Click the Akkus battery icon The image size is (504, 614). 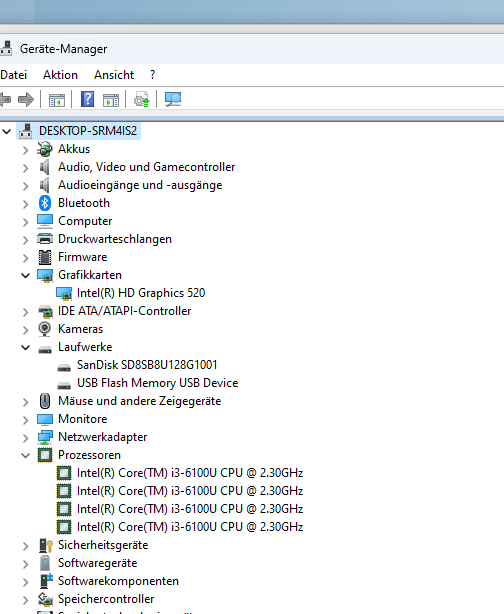(x=45, y=149)
